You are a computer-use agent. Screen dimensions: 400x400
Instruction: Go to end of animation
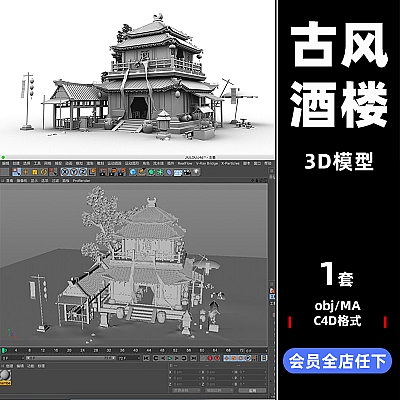pos(194,358)
